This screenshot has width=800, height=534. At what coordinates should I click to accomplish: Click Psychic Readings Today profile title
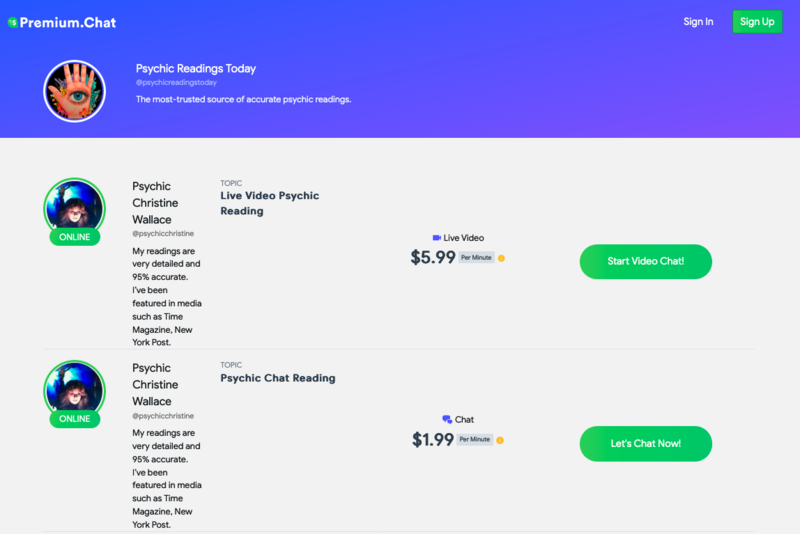coord(196,68)
